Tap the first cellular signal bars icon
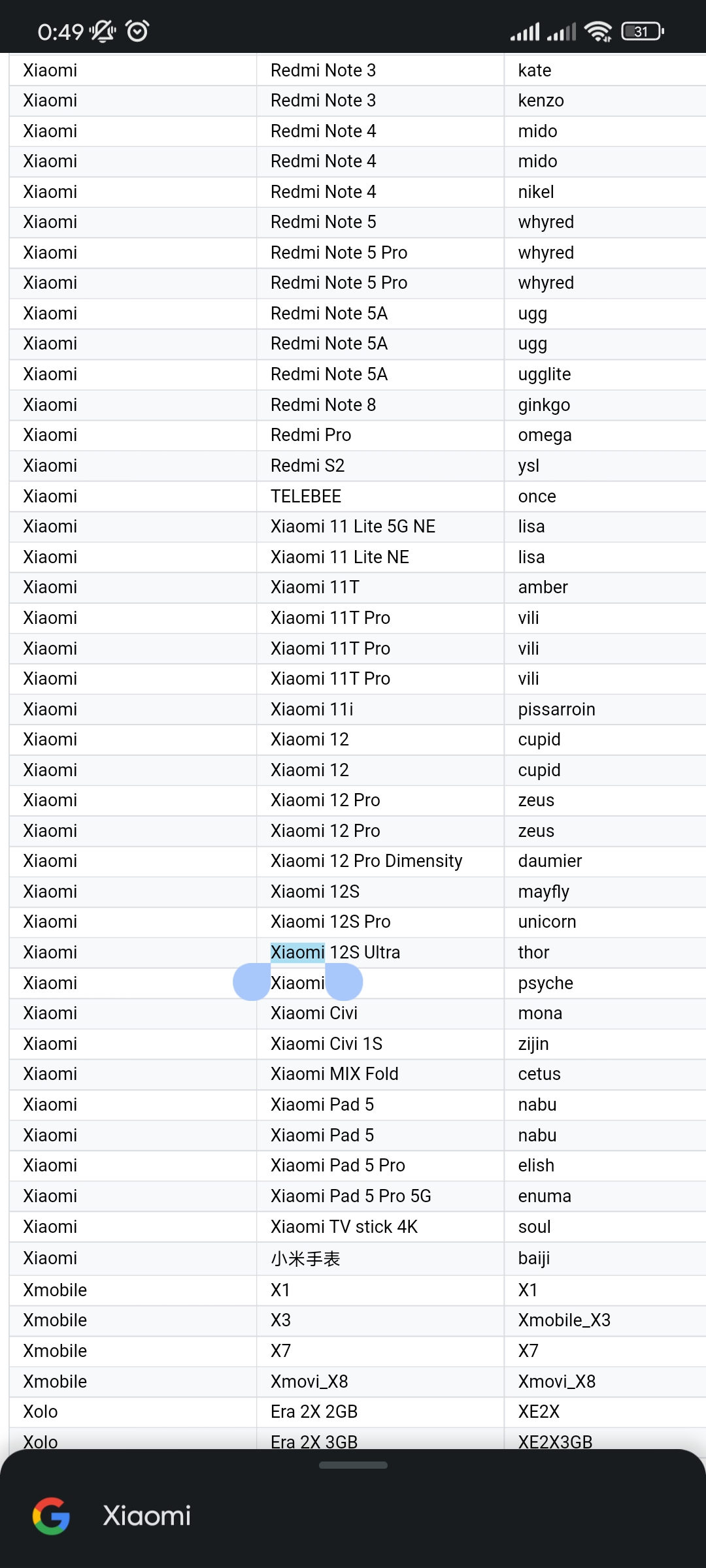This screenshot has height=1568, width=706. (526, 31)
